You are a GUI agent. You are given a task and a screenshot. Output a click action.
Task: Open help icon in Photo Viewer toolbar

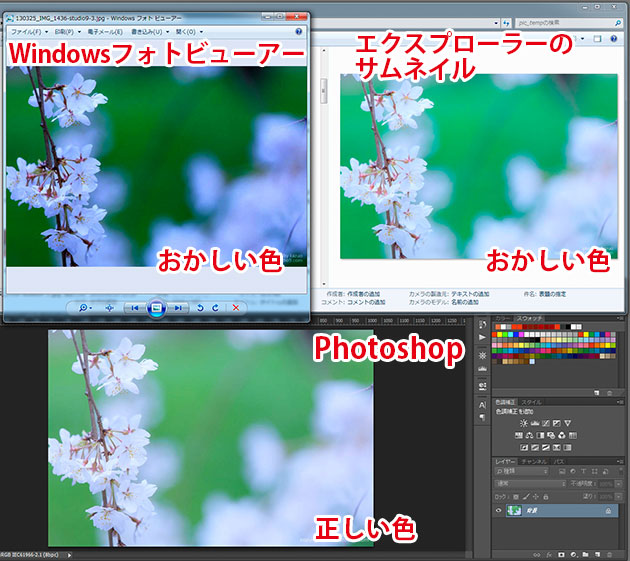point(299,31)
